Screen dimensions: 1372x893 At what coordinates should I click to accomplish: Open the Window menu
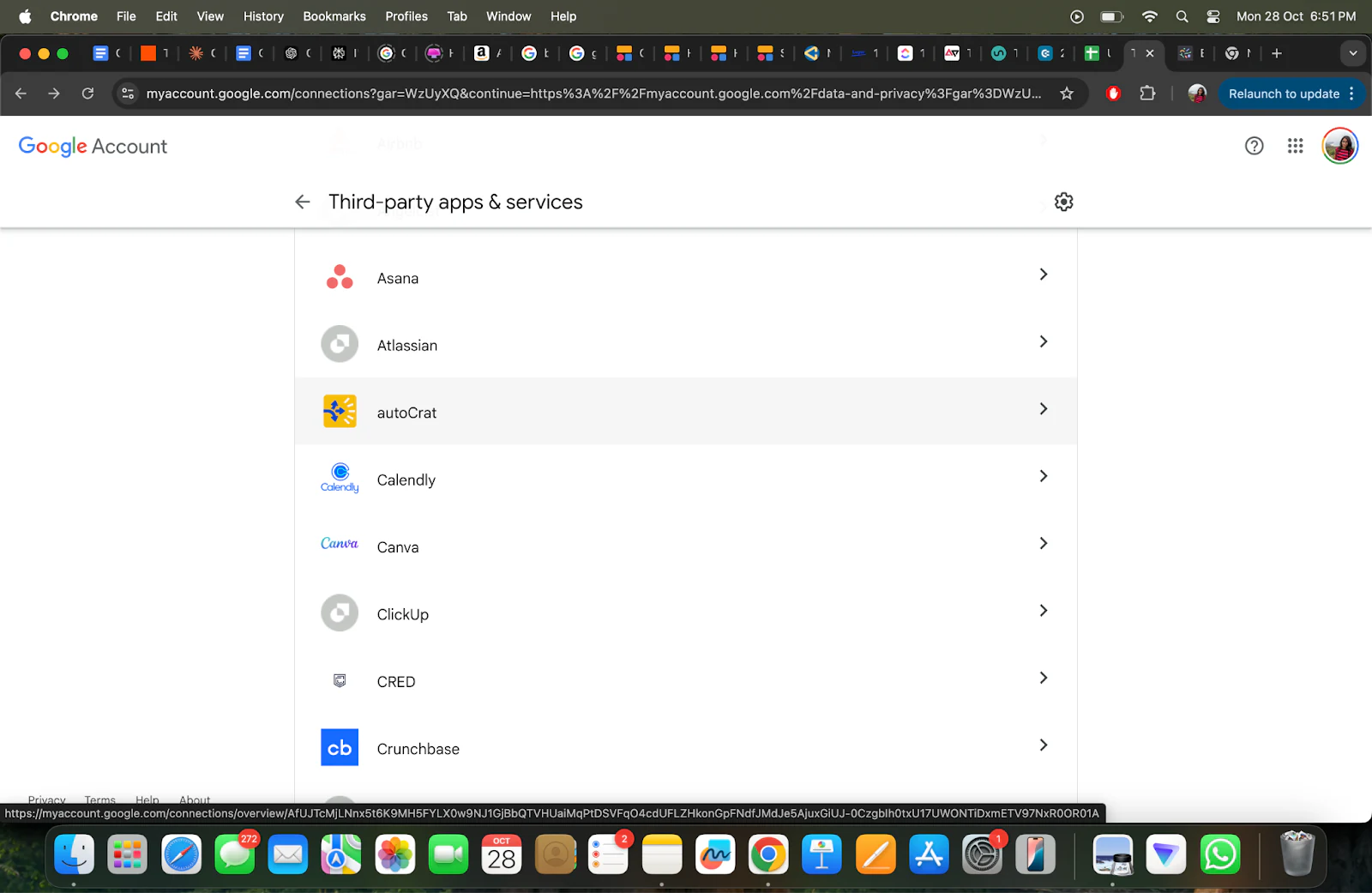[x=508, y=16]
